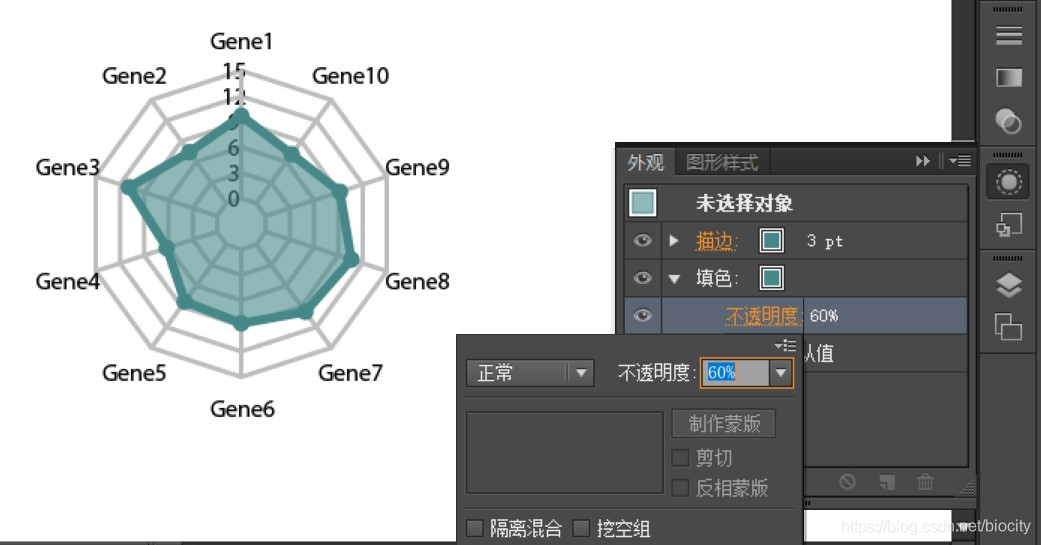This screenshot has height=545, width=1041.
Task: Click the Appearance panel icon in dock
Action: (x=1009, y=182)
